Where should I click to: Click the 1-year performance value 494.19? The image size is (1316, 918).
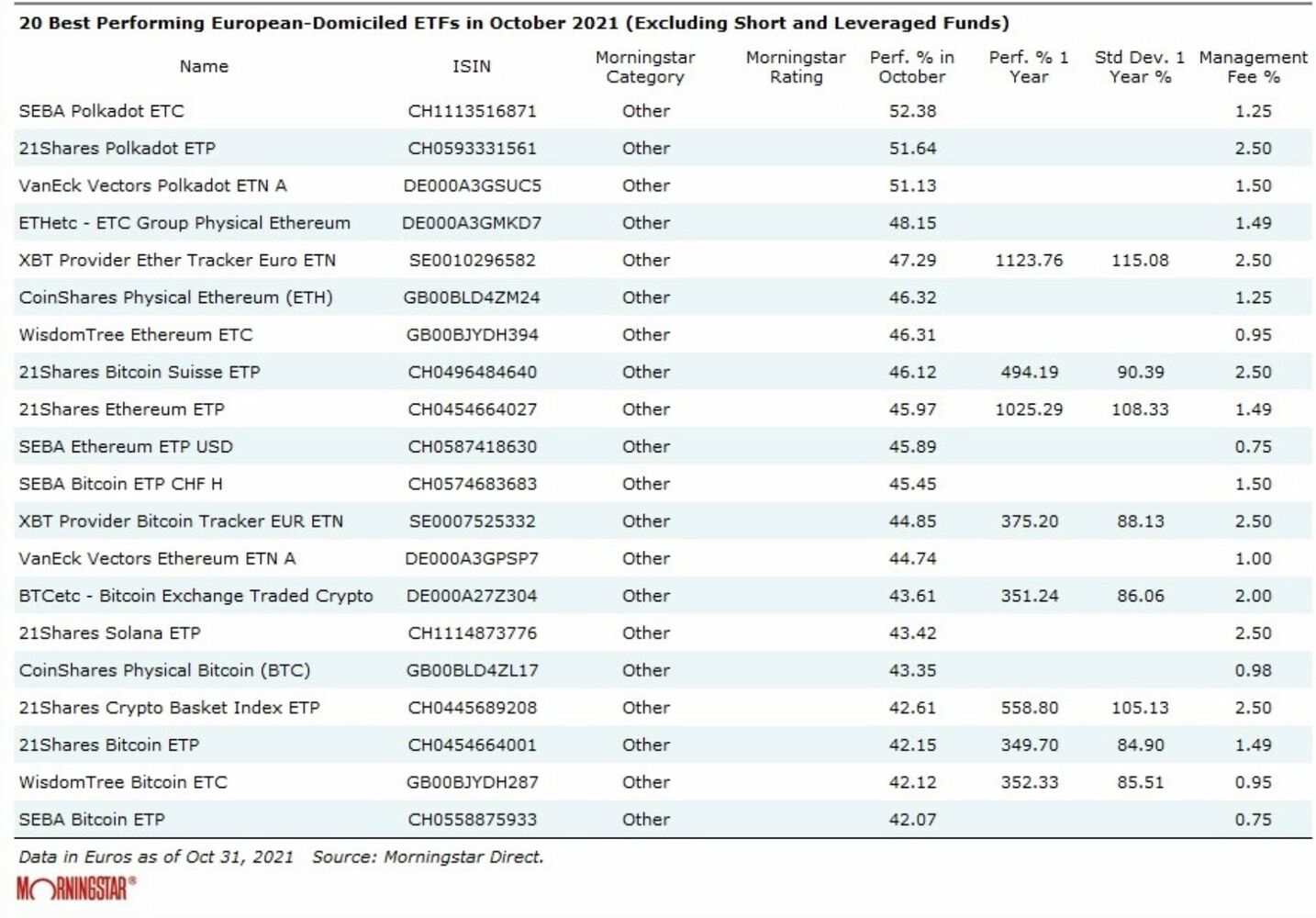coord(1029,372)
